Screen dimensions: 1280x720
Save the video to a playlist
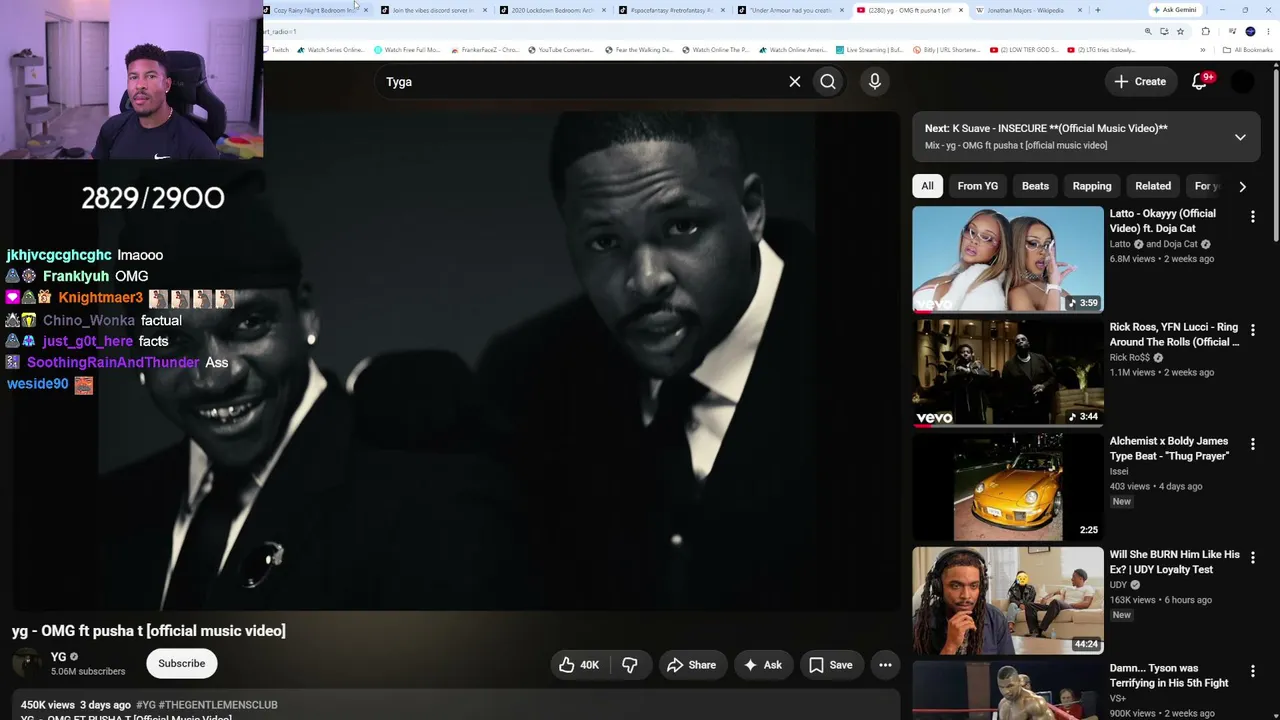pos(831,665)
